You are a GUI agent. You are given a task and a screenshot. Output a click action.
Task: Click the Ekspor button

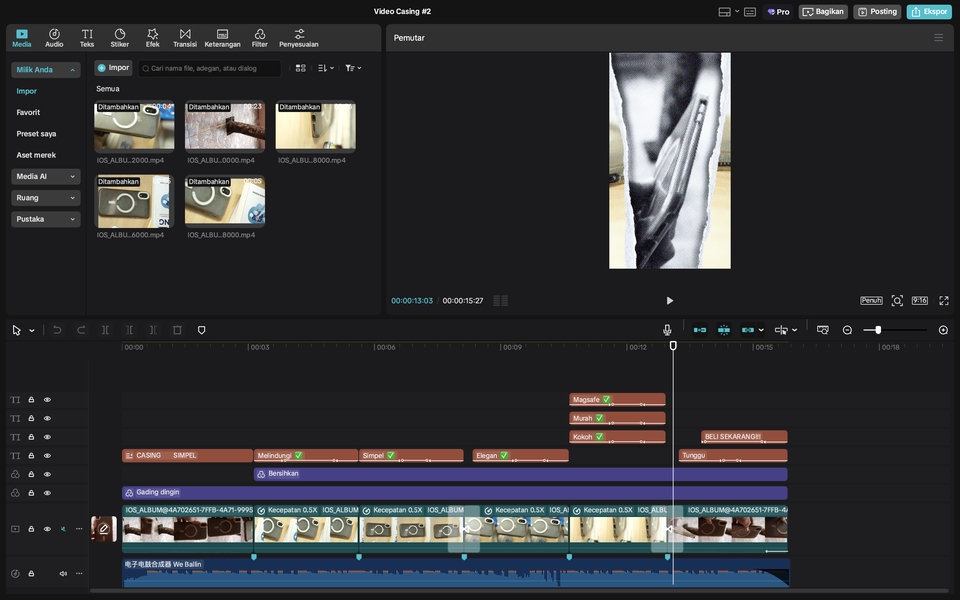click(x=929, y=12)
